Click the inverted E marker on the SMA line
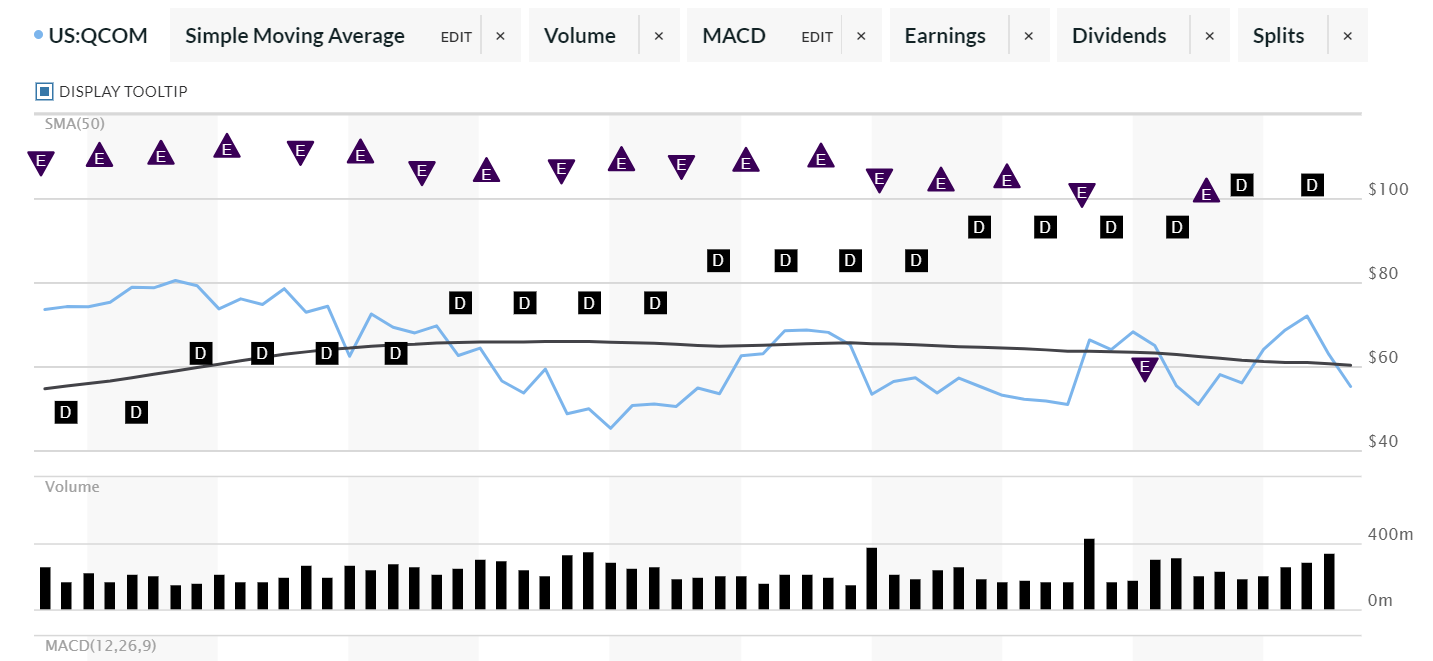The image size is (1433, 661). (1145, 367)
